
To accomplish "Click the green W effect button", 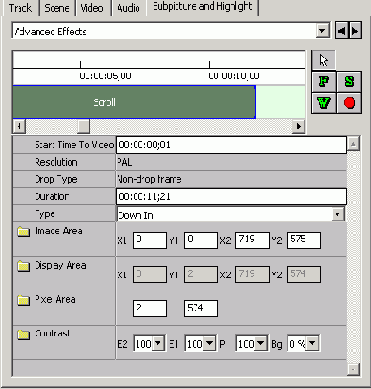I will 324,103.
